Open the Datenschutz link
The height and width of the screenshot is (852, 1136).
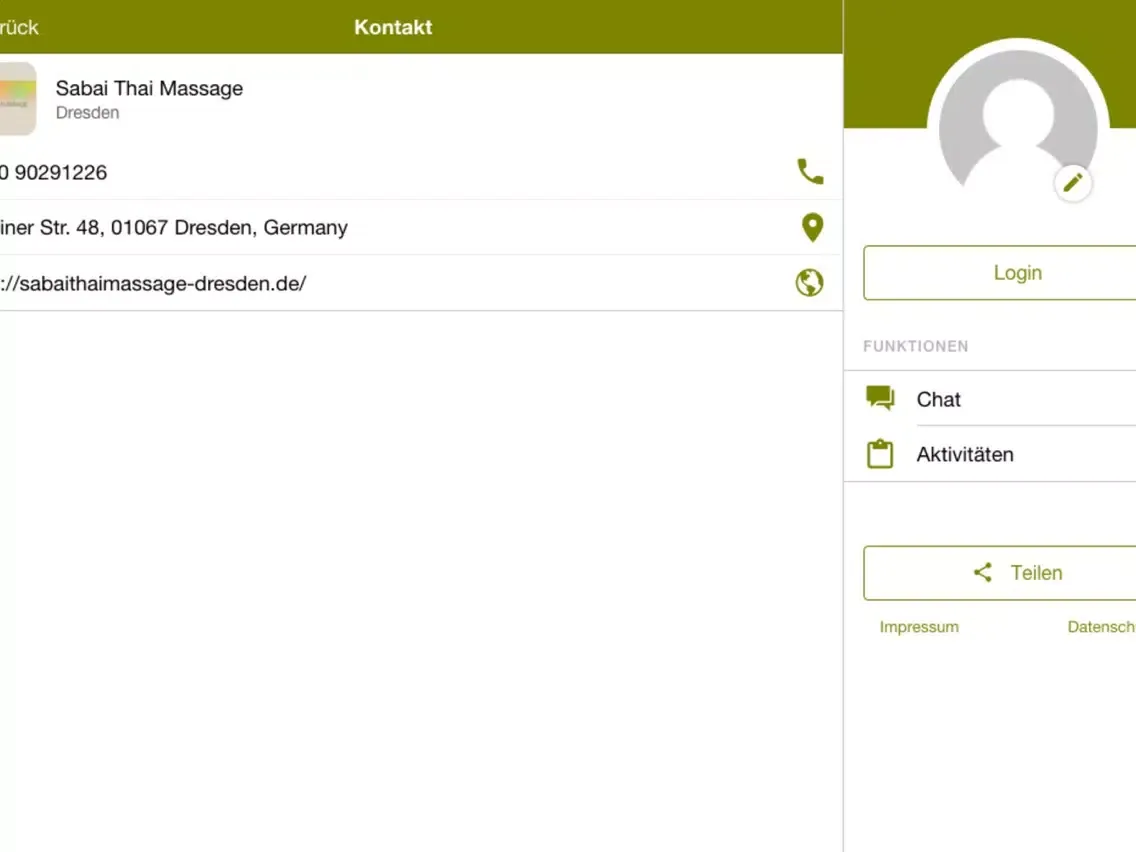pyautogui.click(x=1101, y=627)
